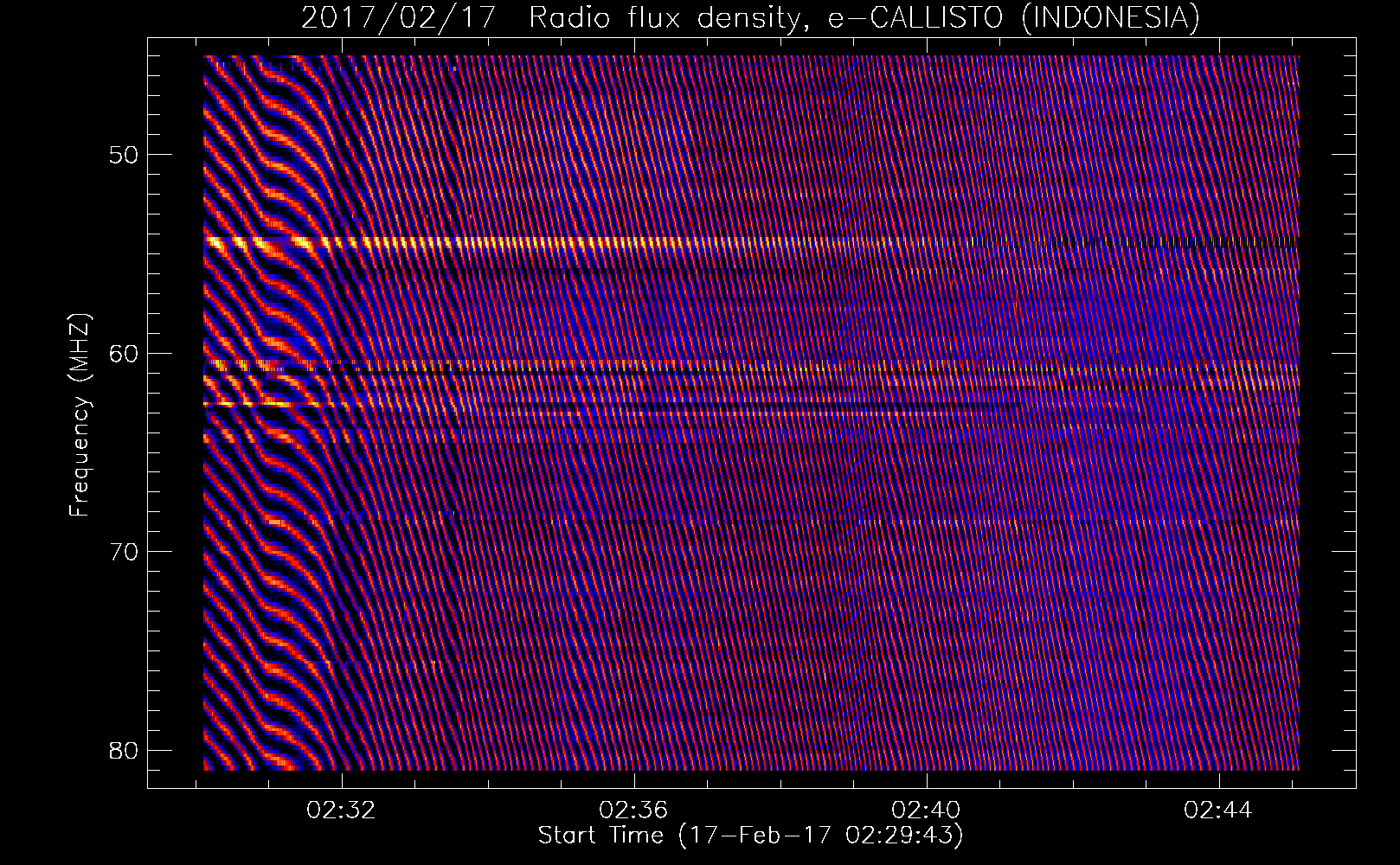Image resolution: width=1400 pixels, height=865 pixels.
Task: Click the "Frequency (MHZ)" axis label
Action: [80, 415]
